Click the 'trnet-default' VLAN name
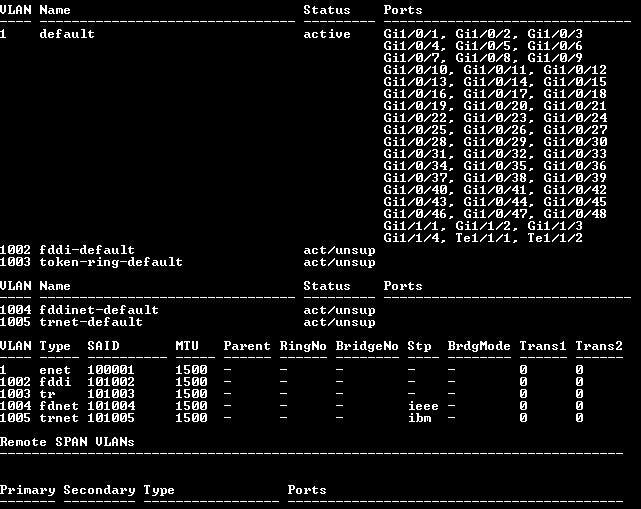641x509 pixels. (x=91, y=322)
